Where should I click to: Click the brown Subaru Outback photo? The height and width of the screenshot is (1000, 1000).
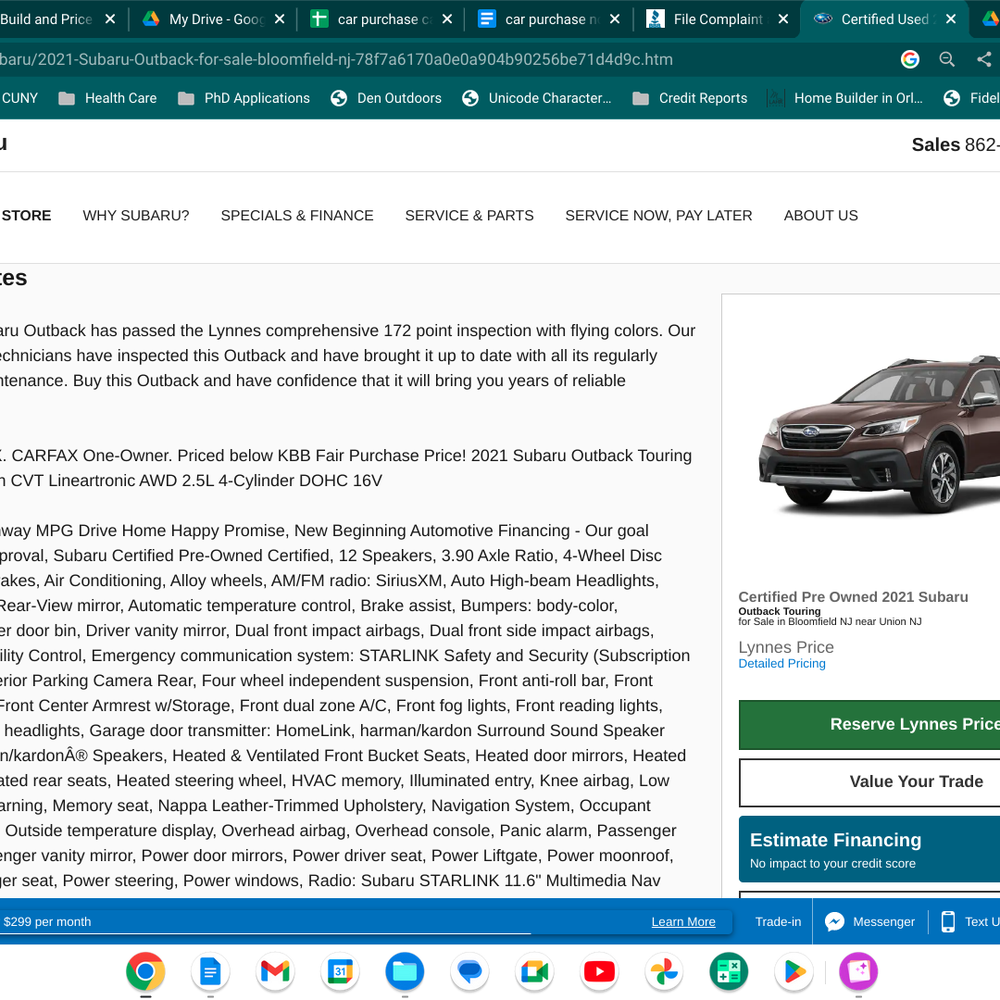[x=879, y=435]
